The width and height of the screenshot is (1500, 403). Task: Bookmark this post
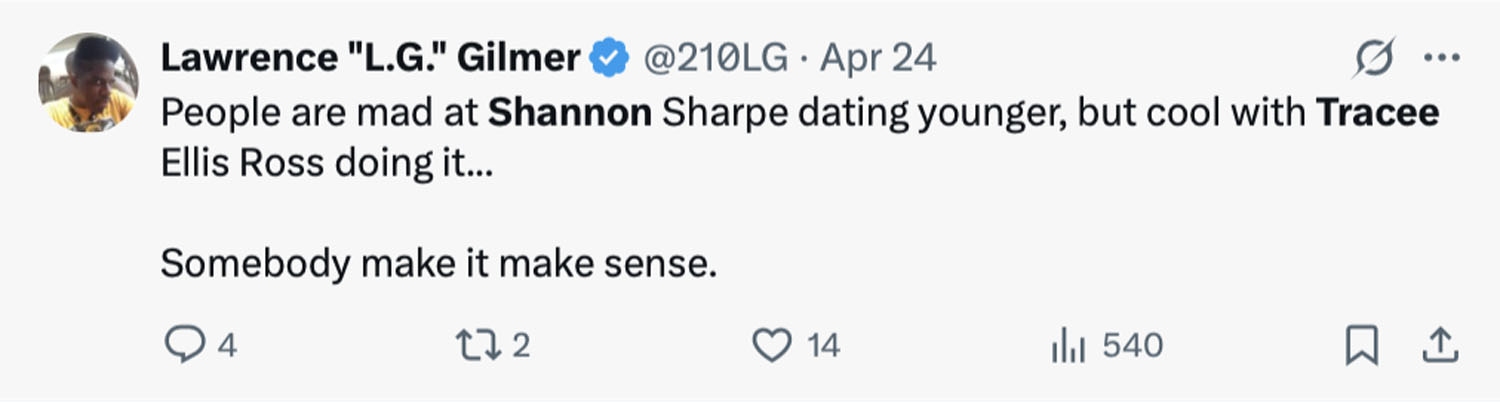click(x=1362, y=347)
